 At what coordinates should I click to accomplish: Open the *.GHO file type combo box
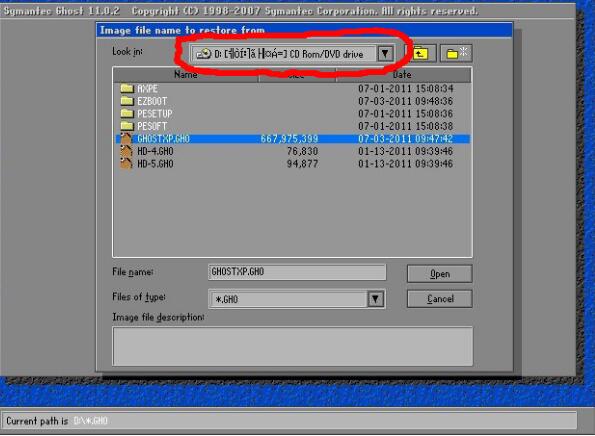(297, 299)
